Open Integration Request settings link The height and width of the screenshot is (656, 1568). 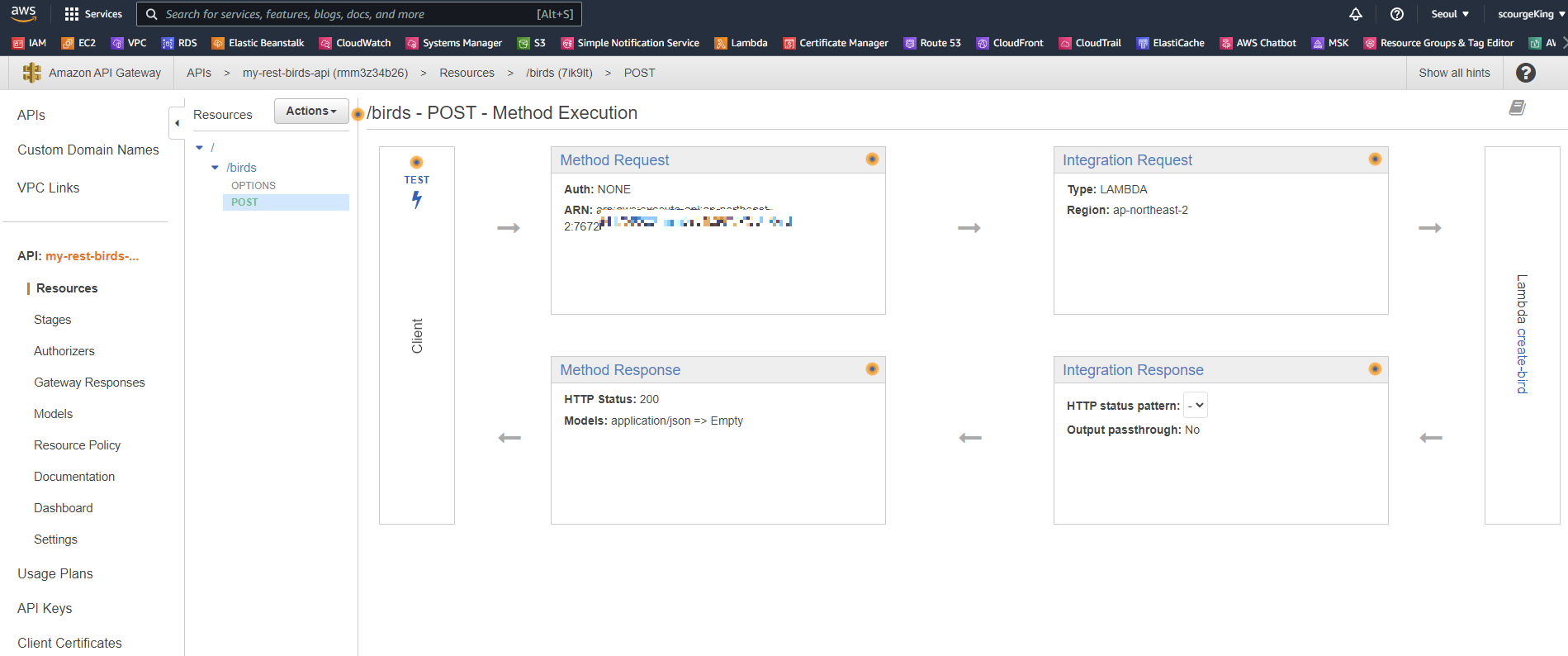click(x=1127, y=160)
